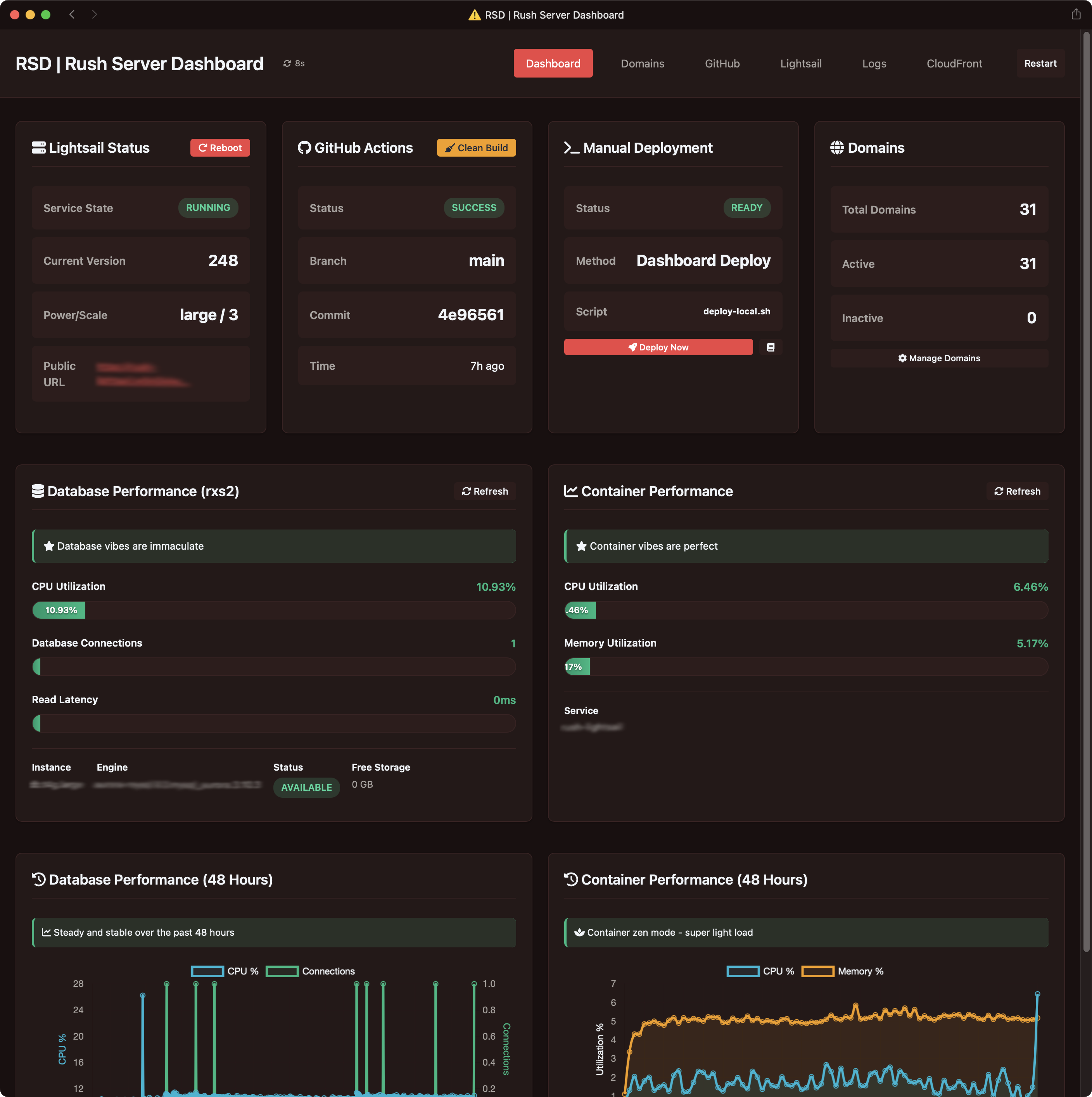The height and width of the screenshot is (1097, 1092).
Task: Click the chart icon beside Container Performance
Action: coord(570,491)
